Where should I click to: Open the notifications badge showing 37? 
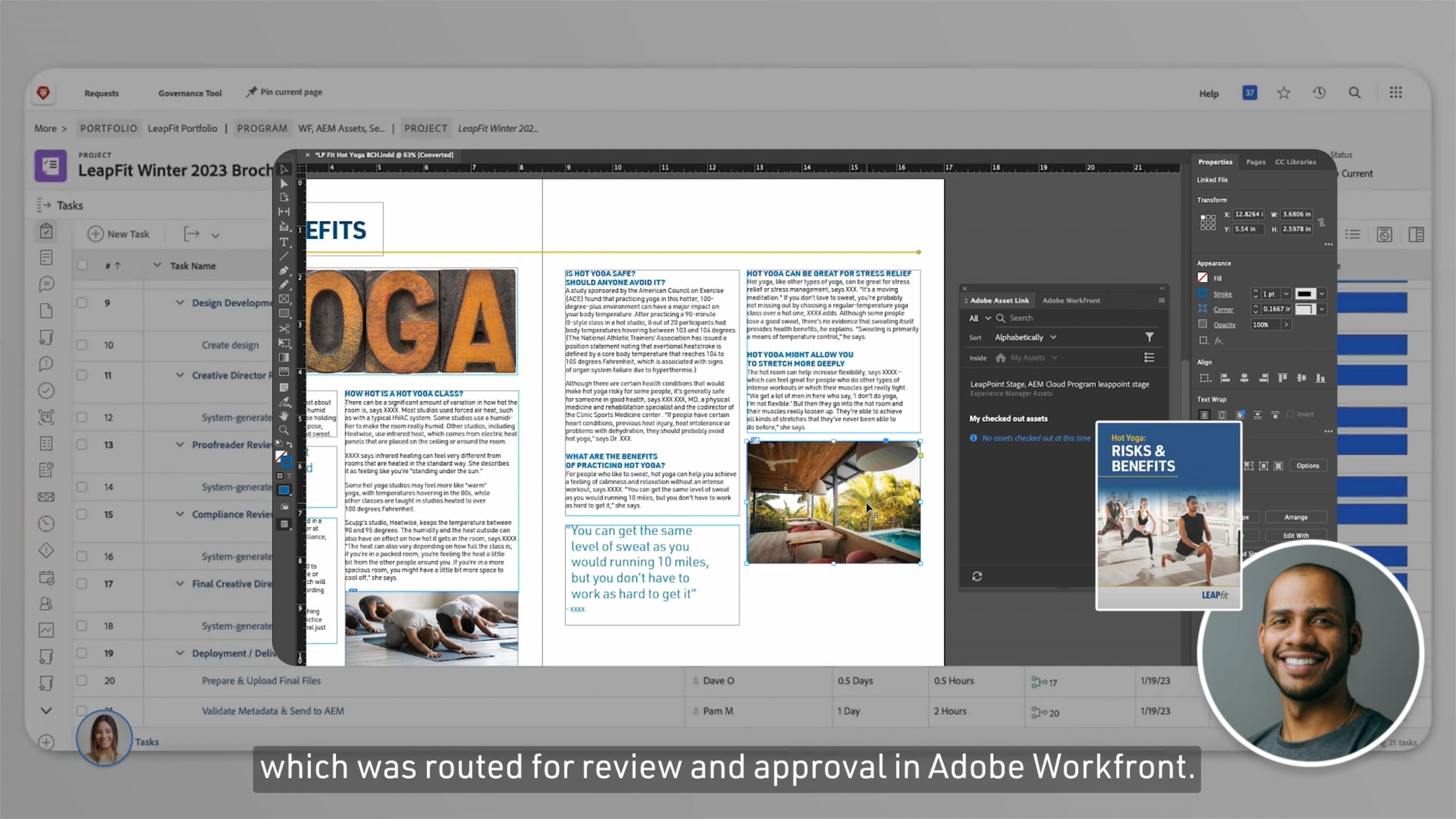click(x=1250, y=93)
